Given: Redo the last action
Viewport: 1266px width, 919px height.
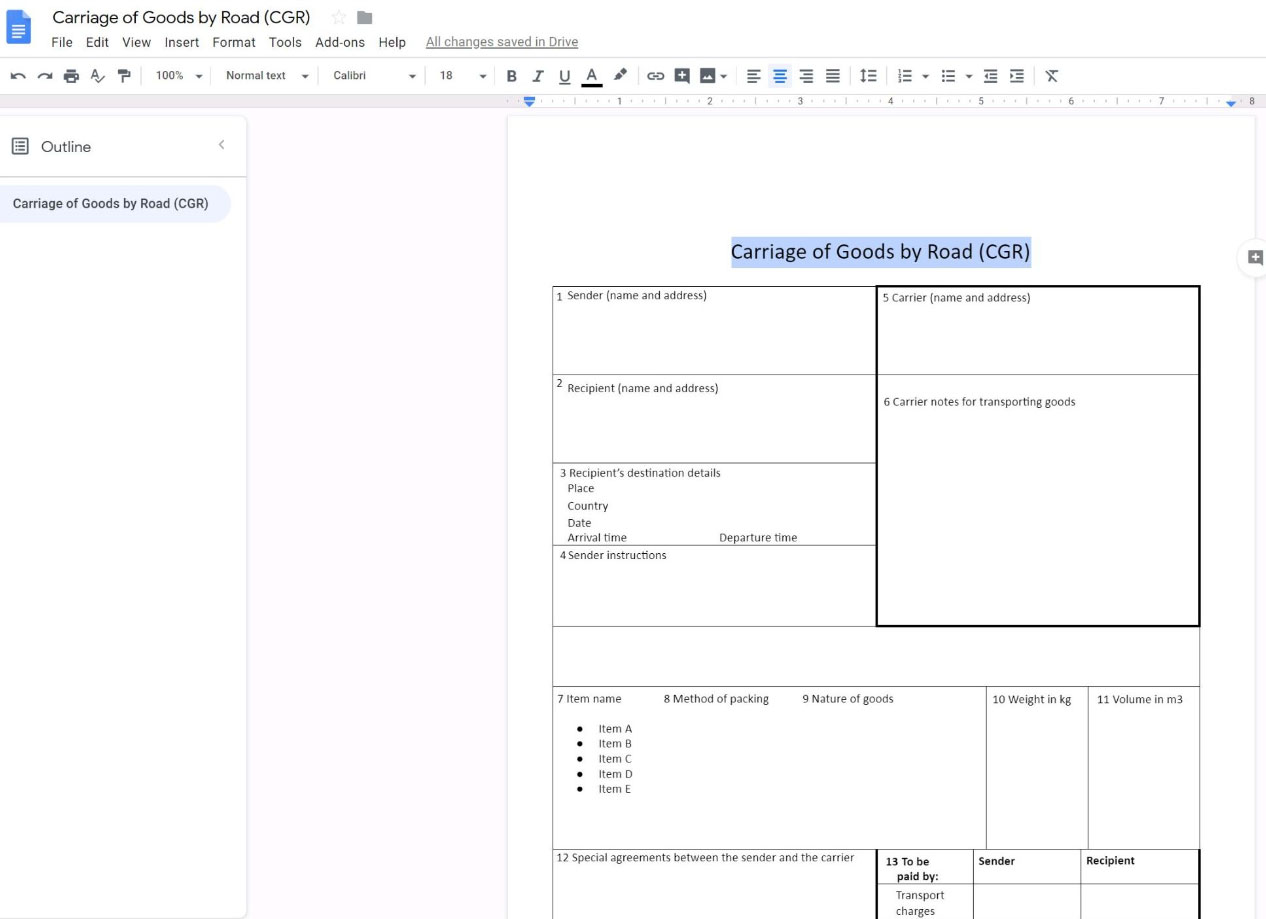Looking at the screenshot, I should [x=45, y=76].
